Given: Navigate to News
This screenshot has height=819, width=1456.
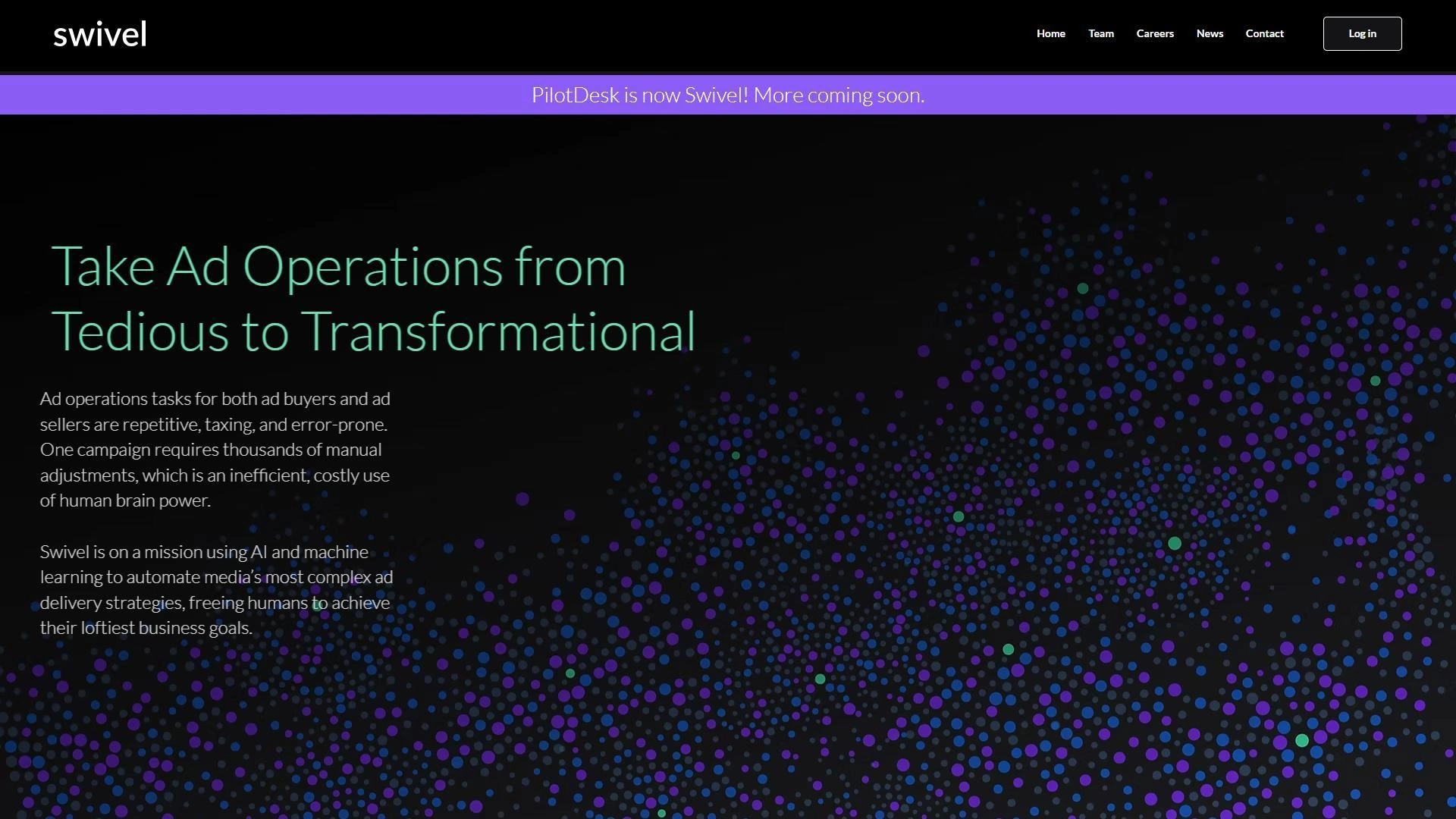Looking at the screenshot, I should pyautogui.click(x=1209, y=33).
